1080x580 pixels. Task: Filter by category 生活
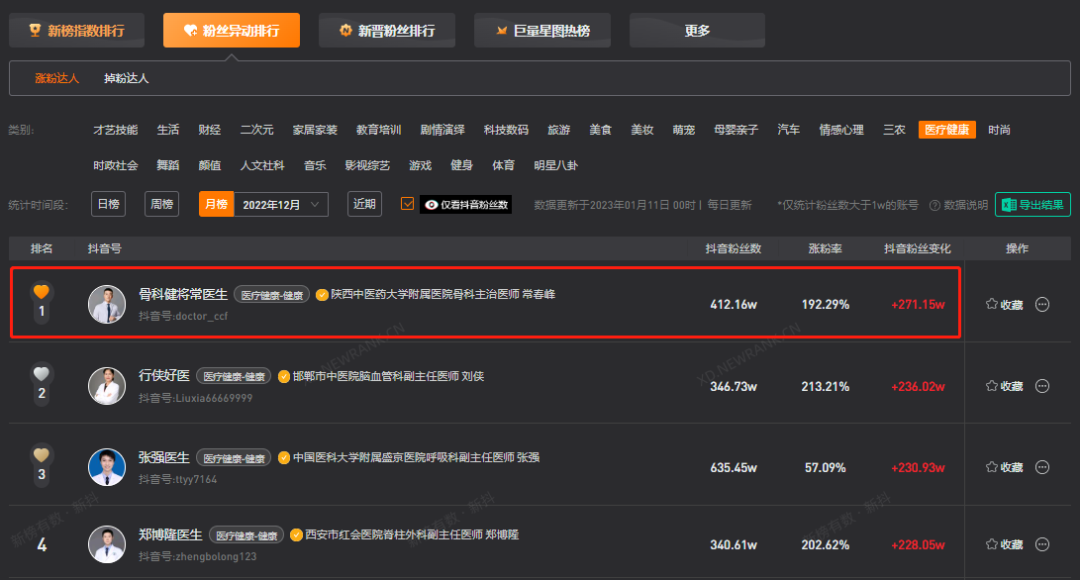coord(168,130)
